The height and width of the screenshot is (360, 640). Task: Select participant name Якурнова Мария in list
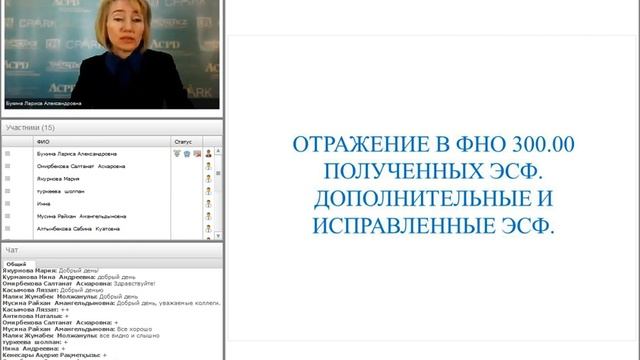click(58, 178)
